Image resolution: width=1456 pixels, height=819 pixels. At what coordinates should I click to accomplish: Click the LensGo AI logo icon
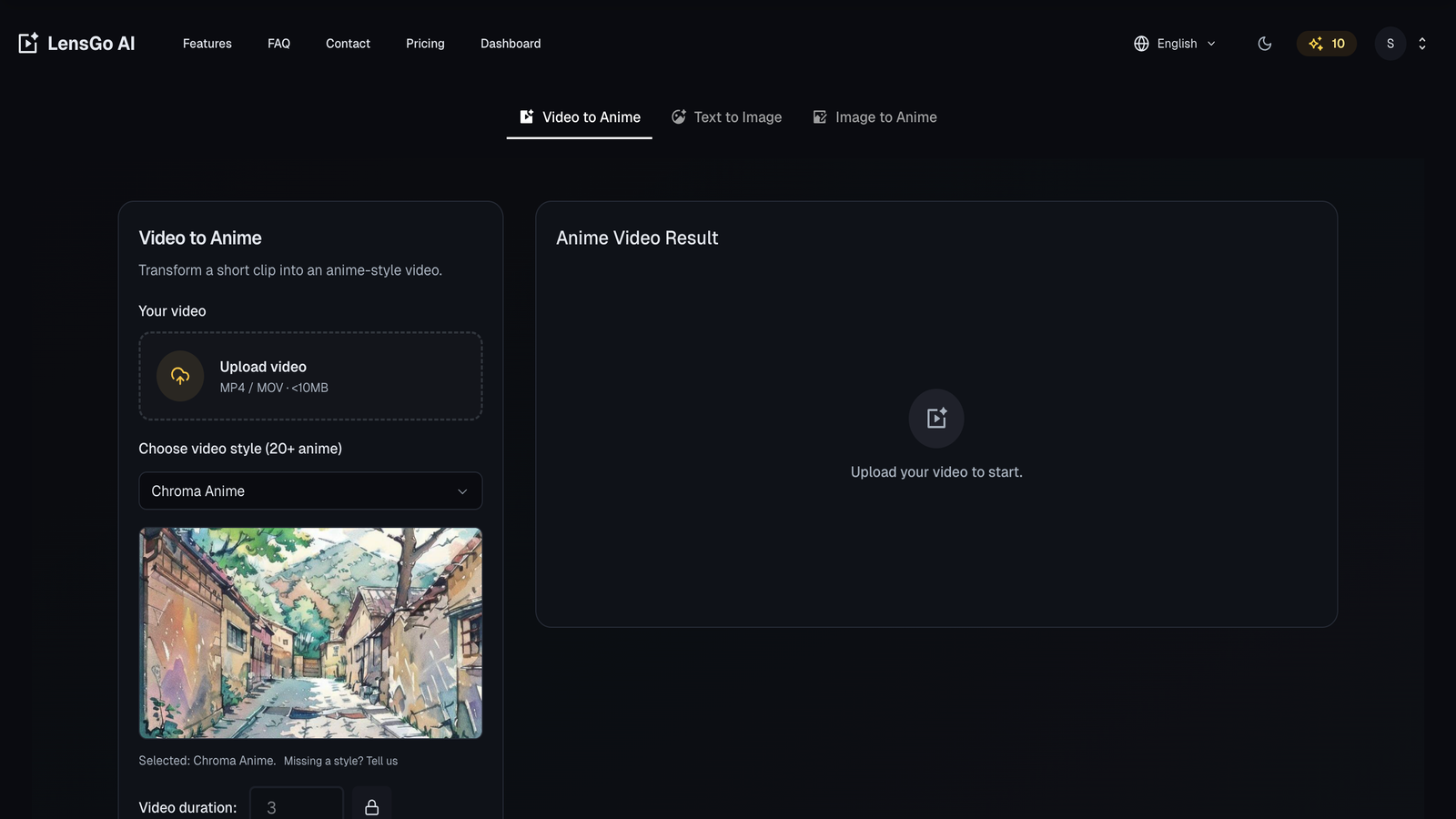(28, 43)
